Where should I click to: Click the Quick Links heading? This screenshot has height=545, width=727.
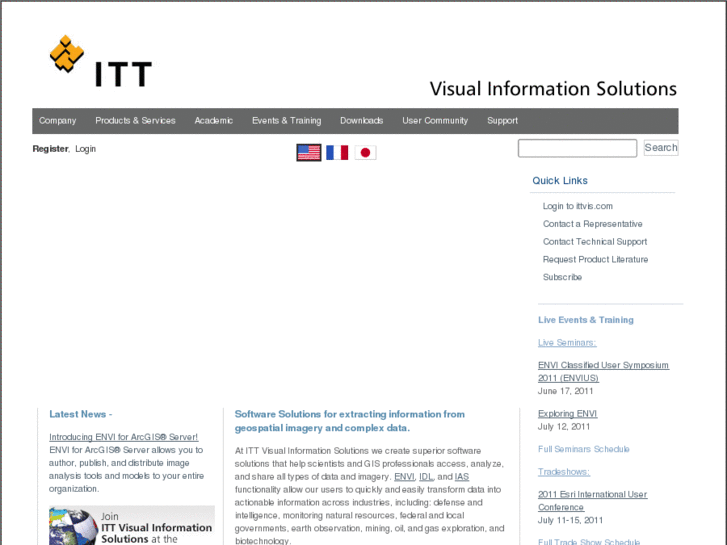coord(560,181)
